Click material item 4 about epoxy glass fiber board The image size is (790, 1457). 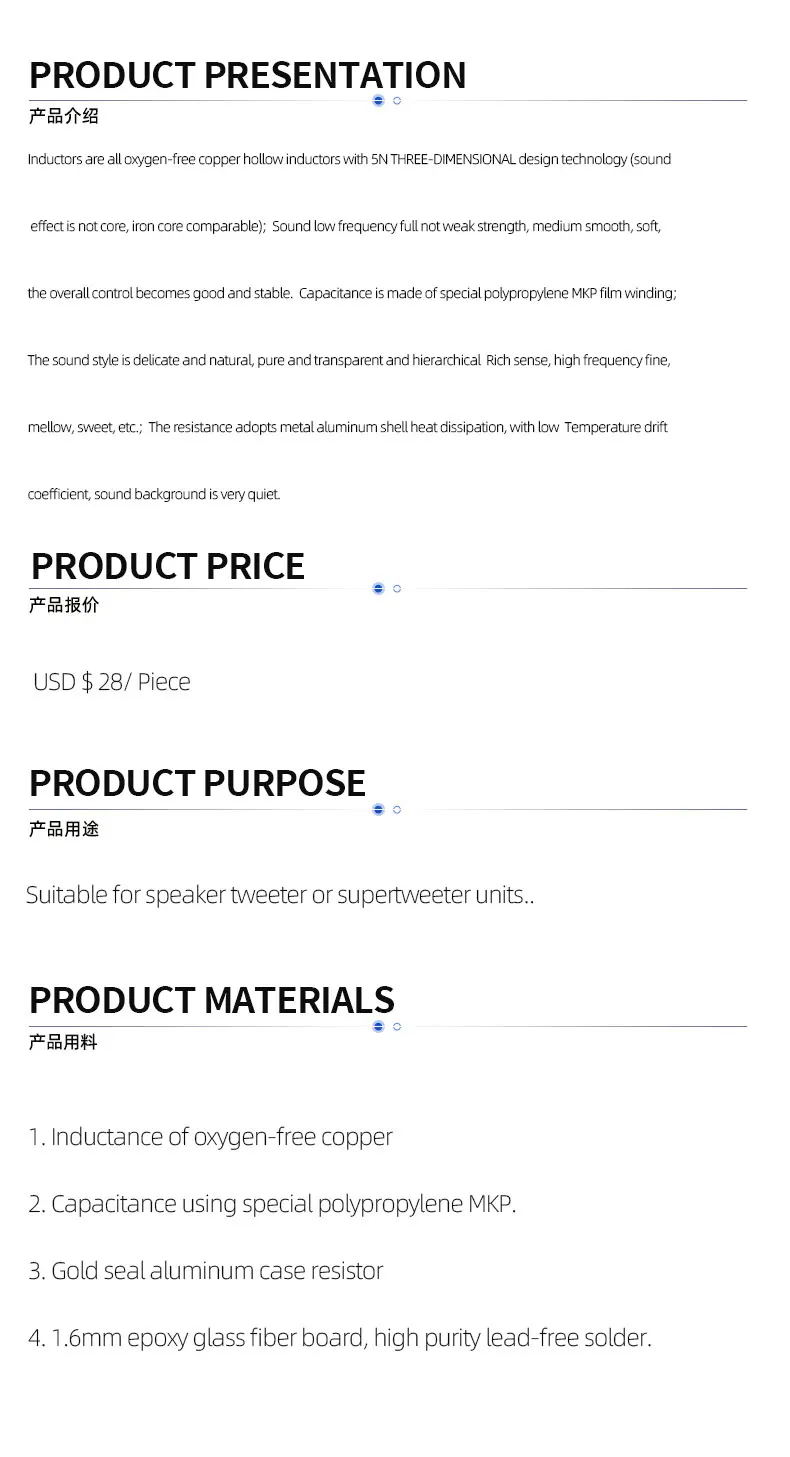[x=340, y=1338]
